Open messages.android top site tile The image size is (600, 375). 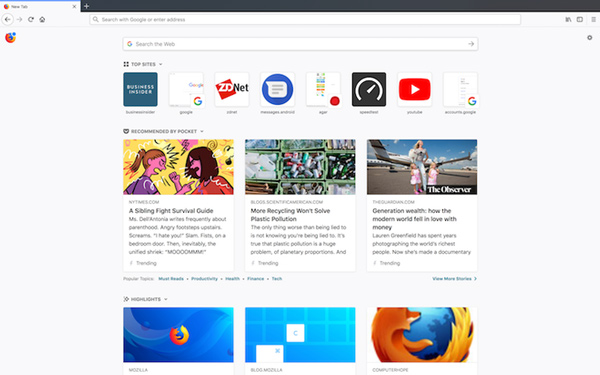[x=277, y=89]
